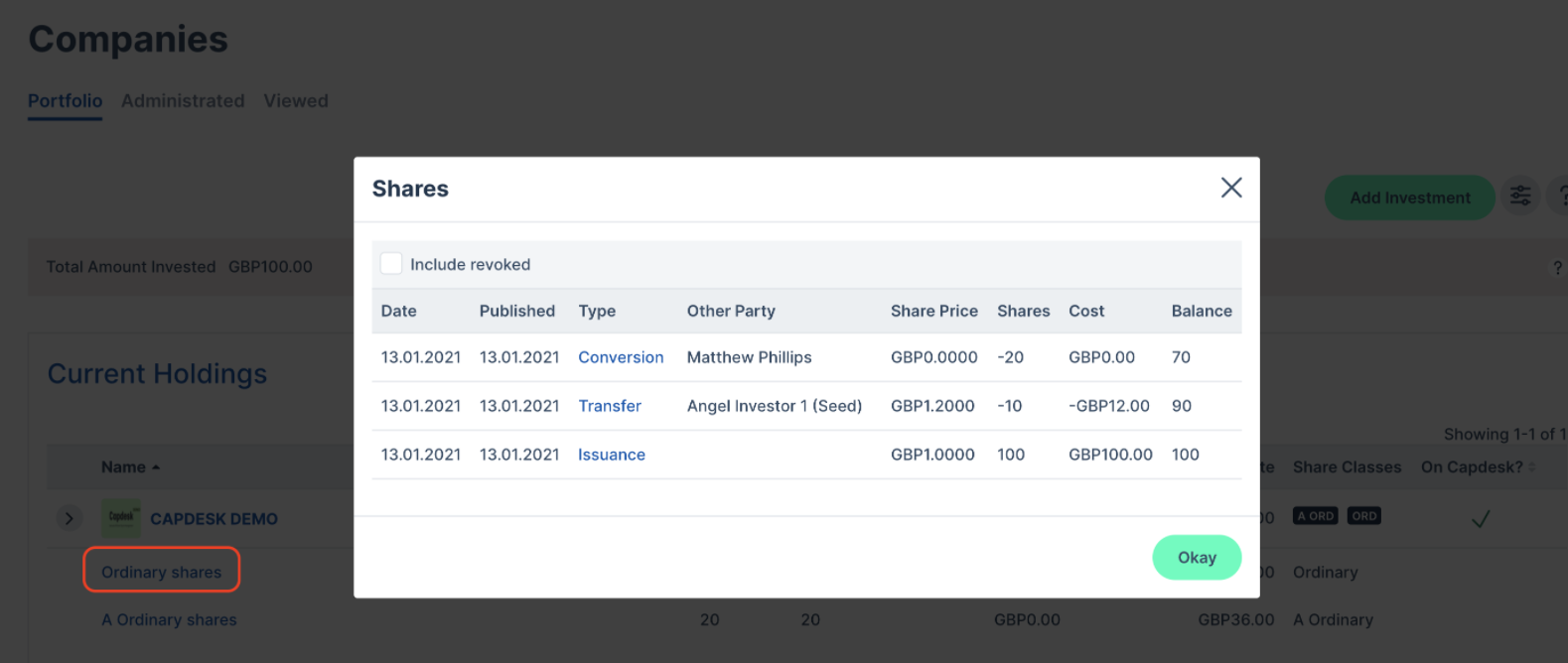Click the Total Amount Invested label
This screenshot has width=1568, height=663.
[131, 267]
